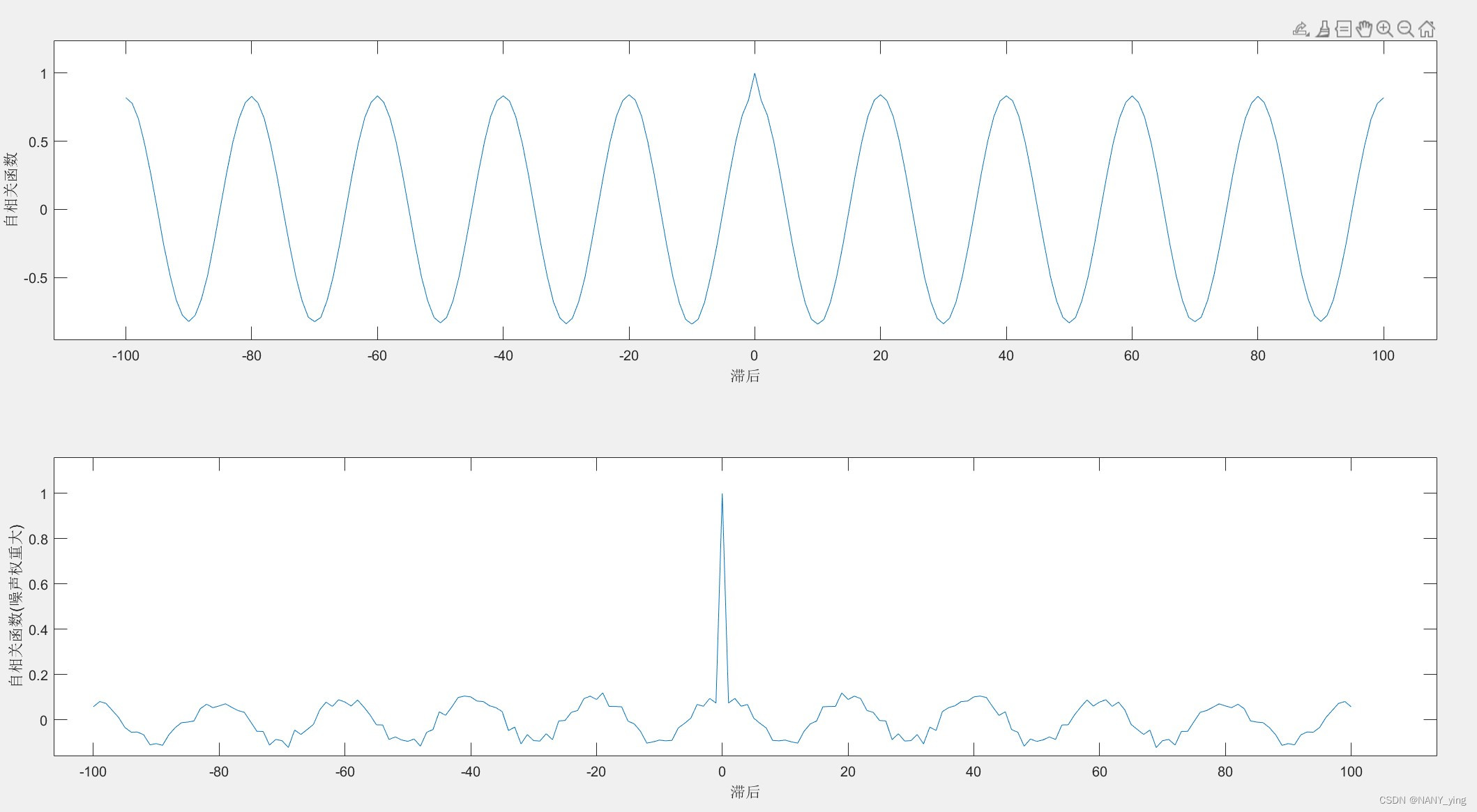Screen dimensions: 1477x812
Task: Click the bottom plot spike at lag 0
Action: pyautogui.click(x=722, y=495)
